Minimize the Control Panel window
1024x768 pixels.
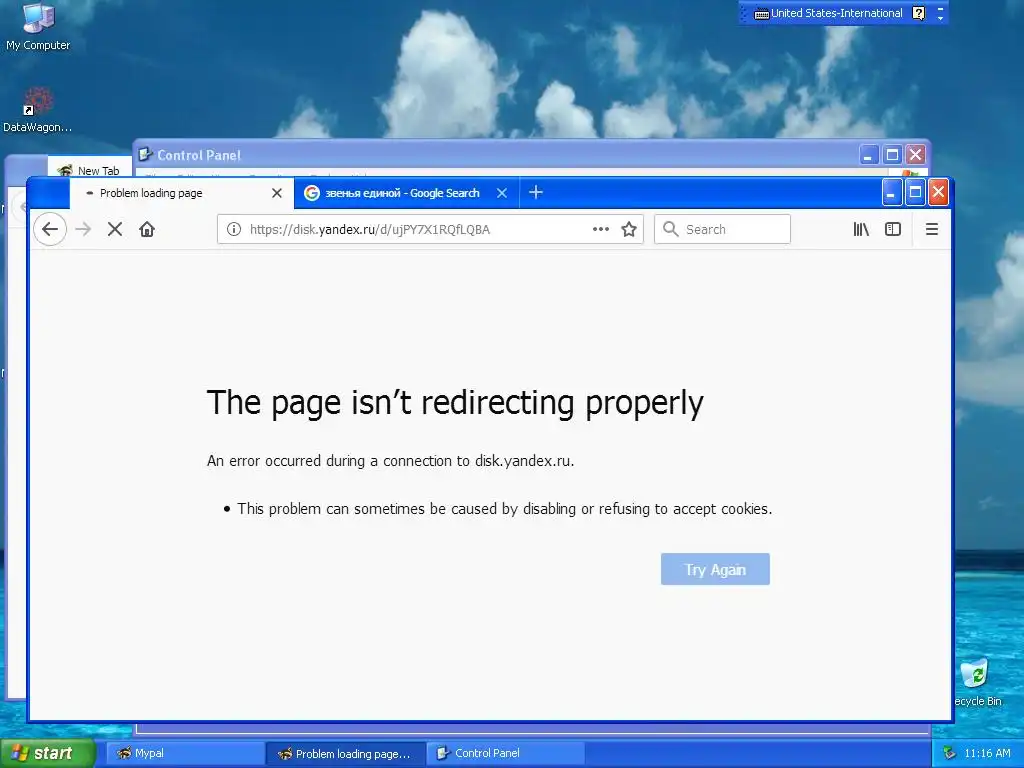[x=869, y=155]
